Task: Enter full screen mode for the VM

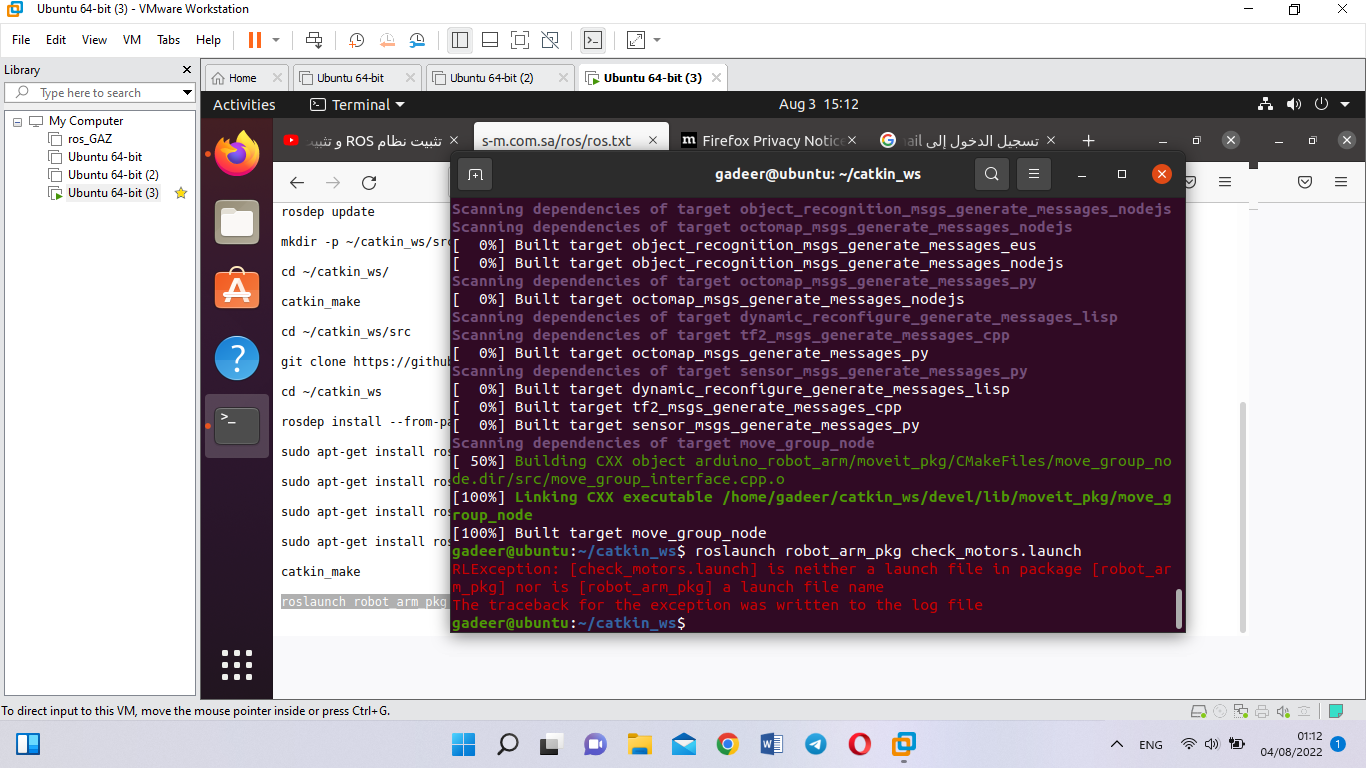Action: [x=520, y=40]
